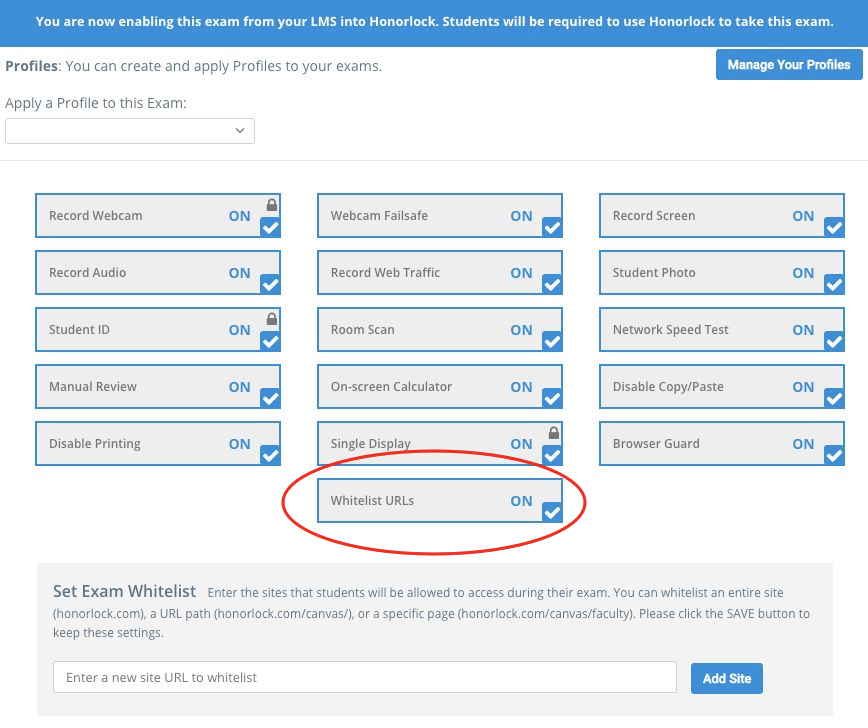Click the Record Webcam label

95,215
